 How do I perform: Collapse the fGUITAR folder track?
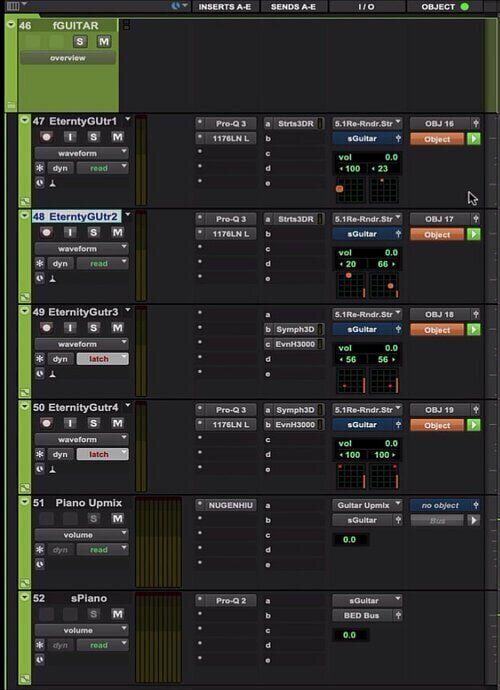(x=11, y=25)
